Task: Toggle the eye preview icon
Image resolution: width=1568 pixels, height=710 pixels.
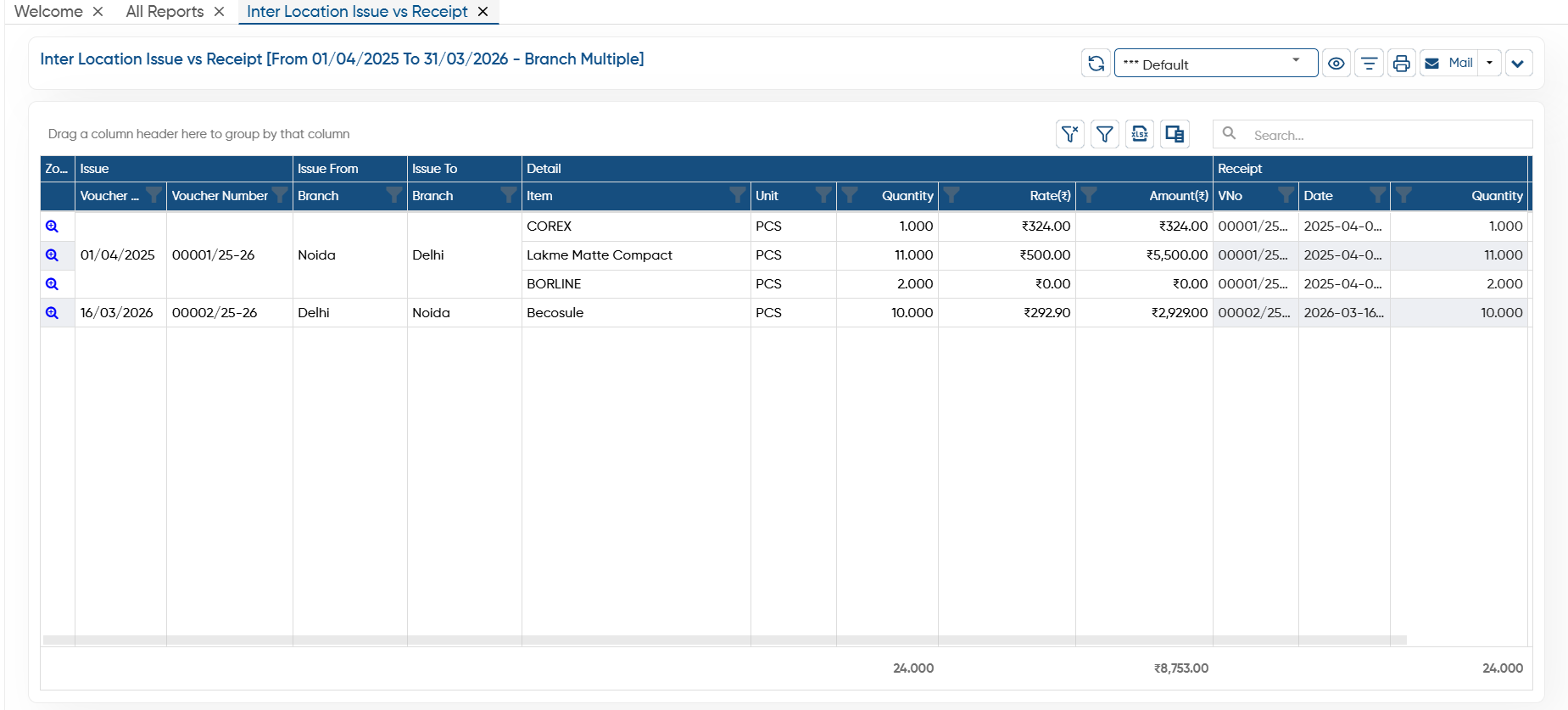Action: (1336, 64)
